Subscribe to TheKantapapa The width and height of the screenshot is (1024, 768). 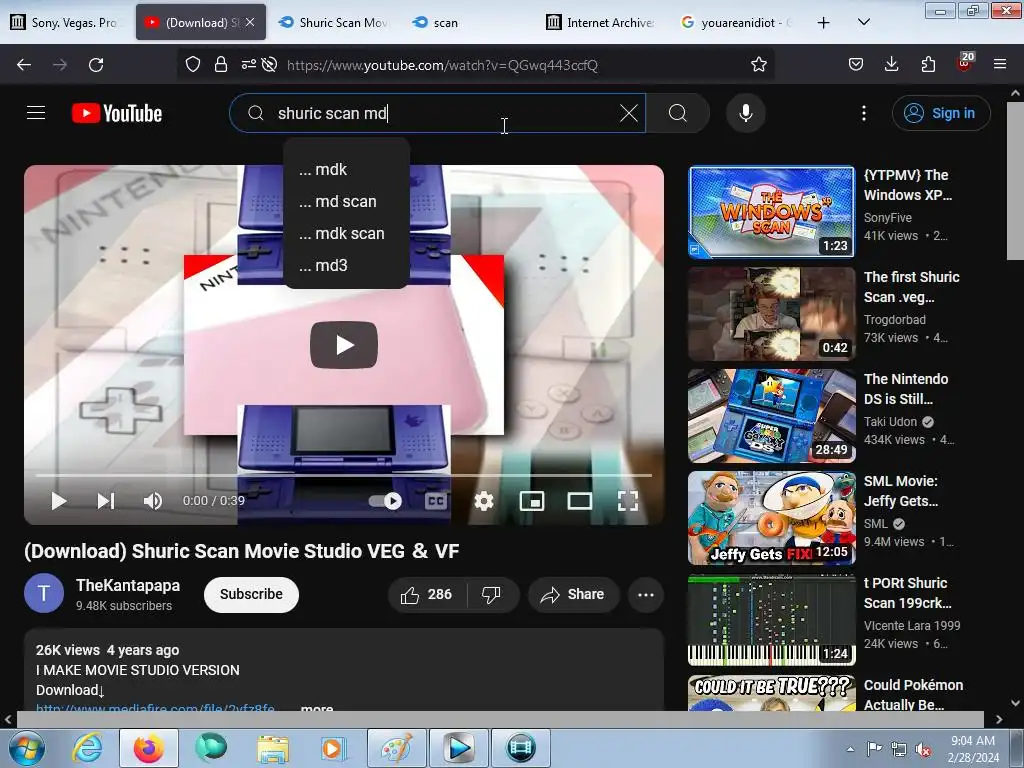coord(251,594)
